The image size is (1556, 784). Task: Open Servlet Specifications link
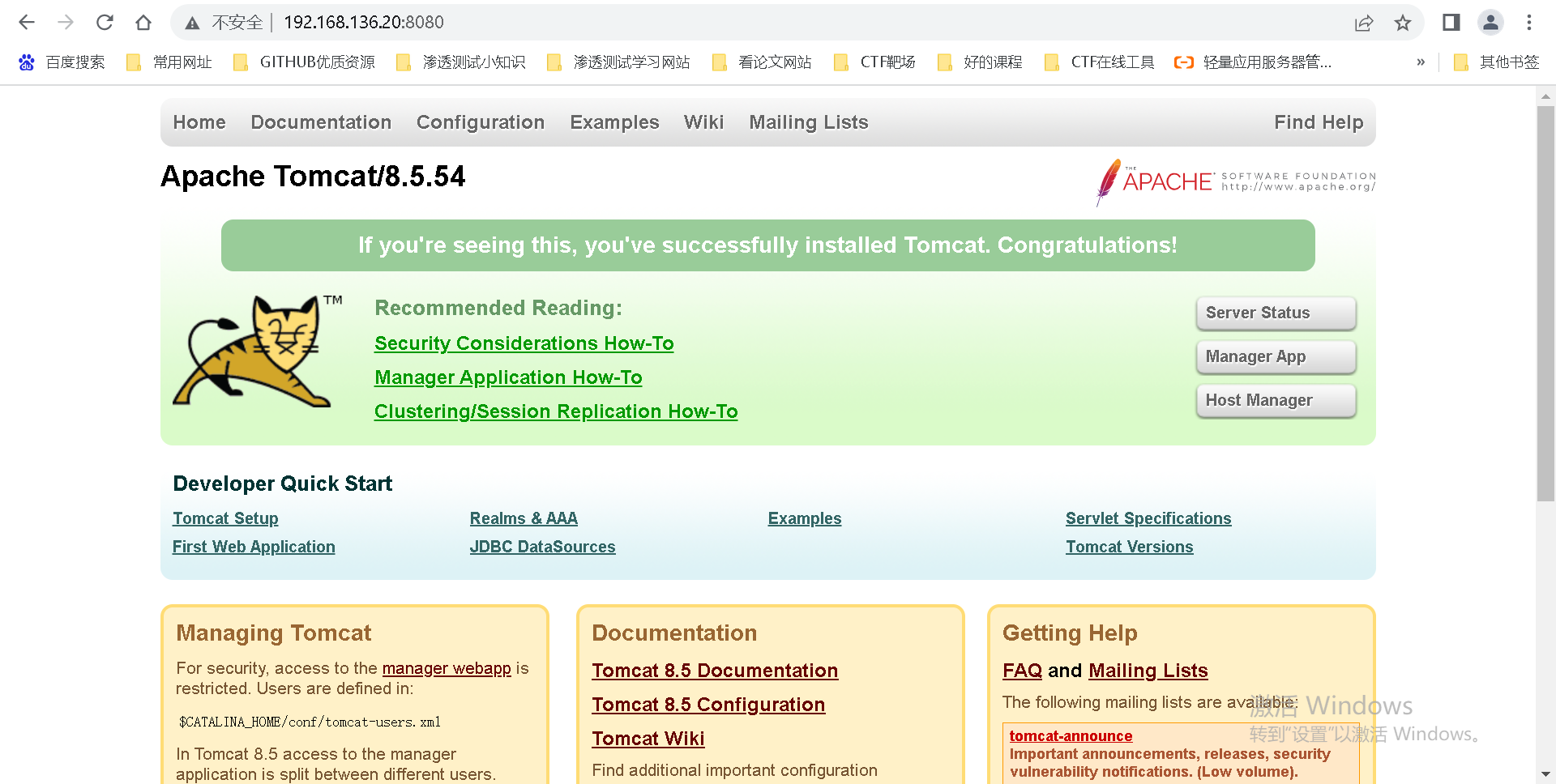point(1148,518)
